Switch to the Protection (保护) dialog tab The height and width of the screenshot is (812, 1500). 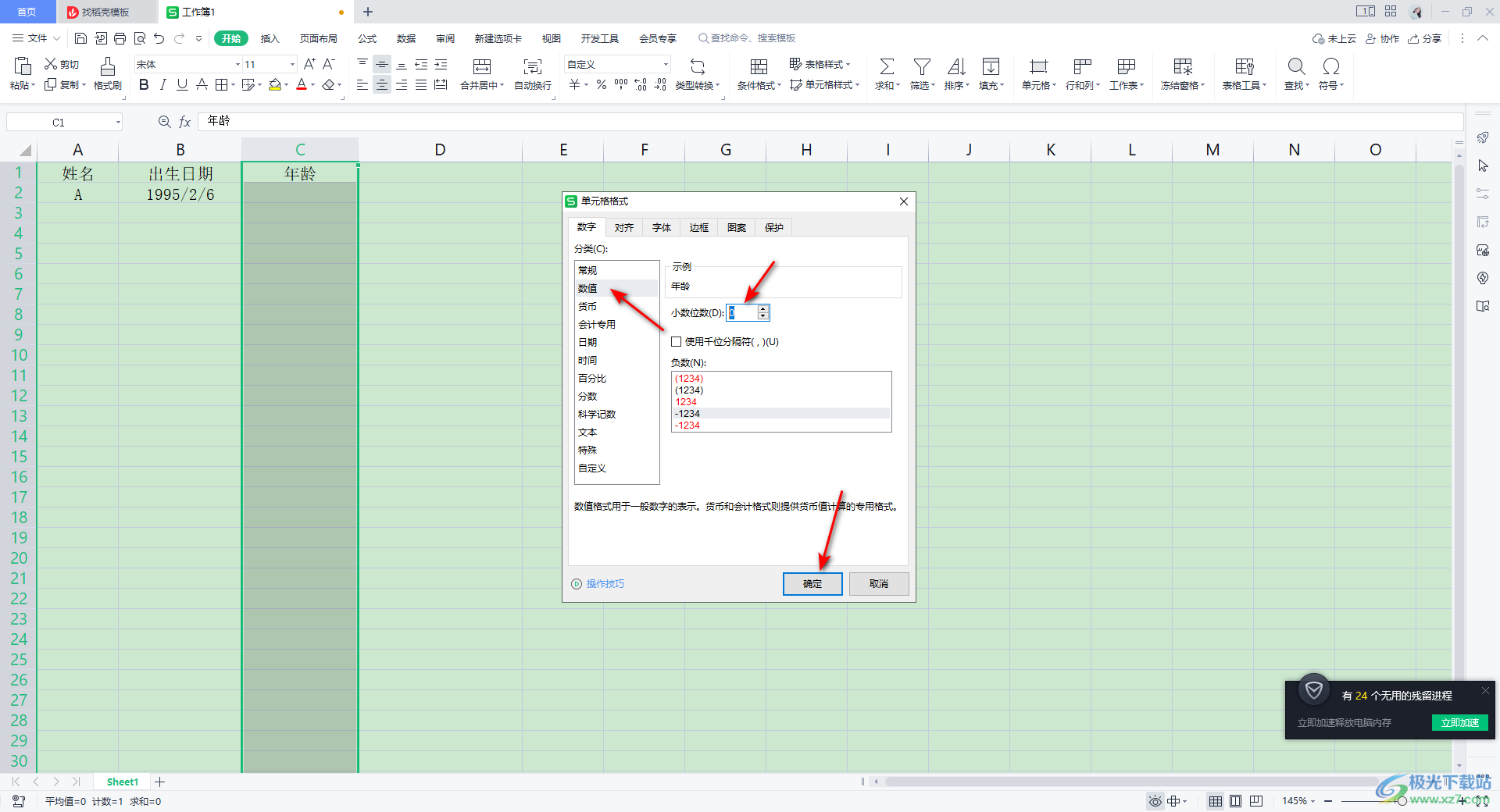tap(774, 227)
